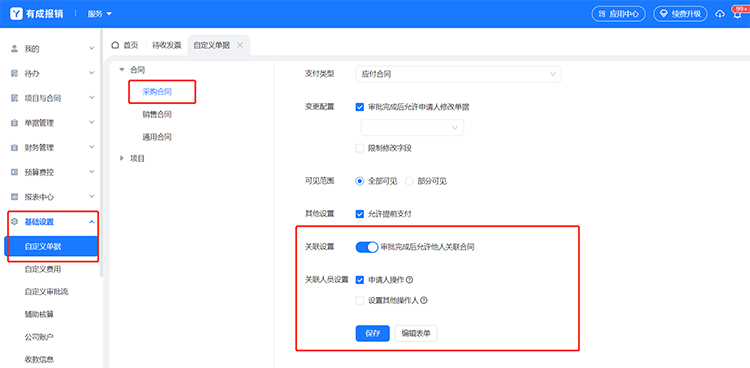The width and height of the screenshot is (750, 368).
Task: Toggle 审批完成后允许他人关联合同 switch
Action: 367,247
